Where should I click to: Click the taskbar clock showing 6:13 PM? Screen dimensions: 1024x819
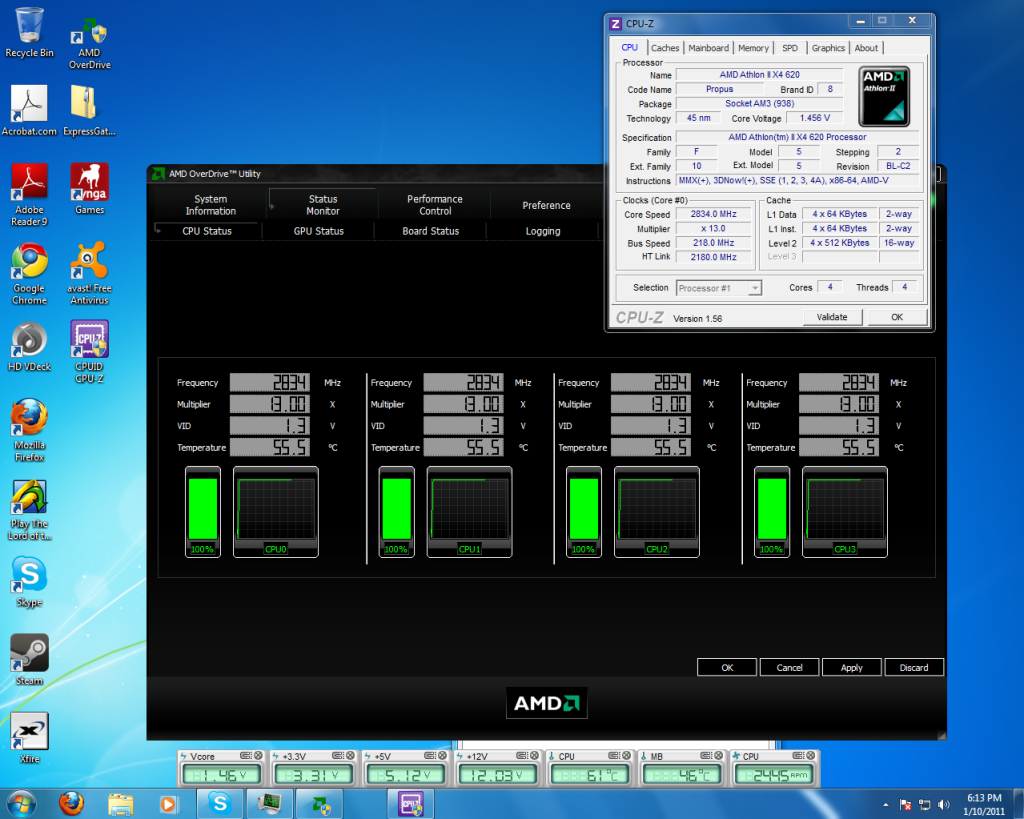[x=984, y=805]
